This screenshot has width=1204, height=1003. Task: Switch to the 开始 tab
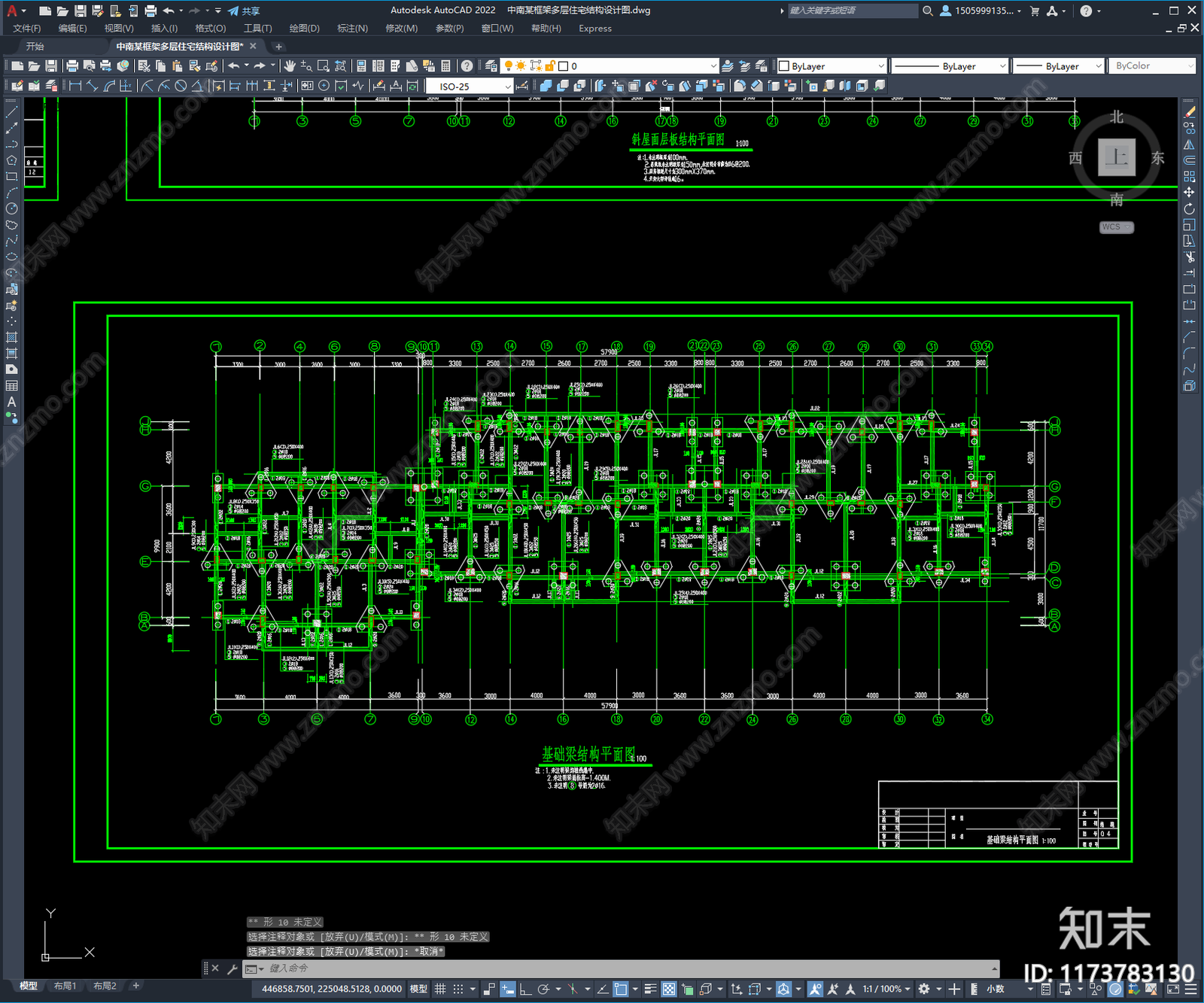click(35, 47)
